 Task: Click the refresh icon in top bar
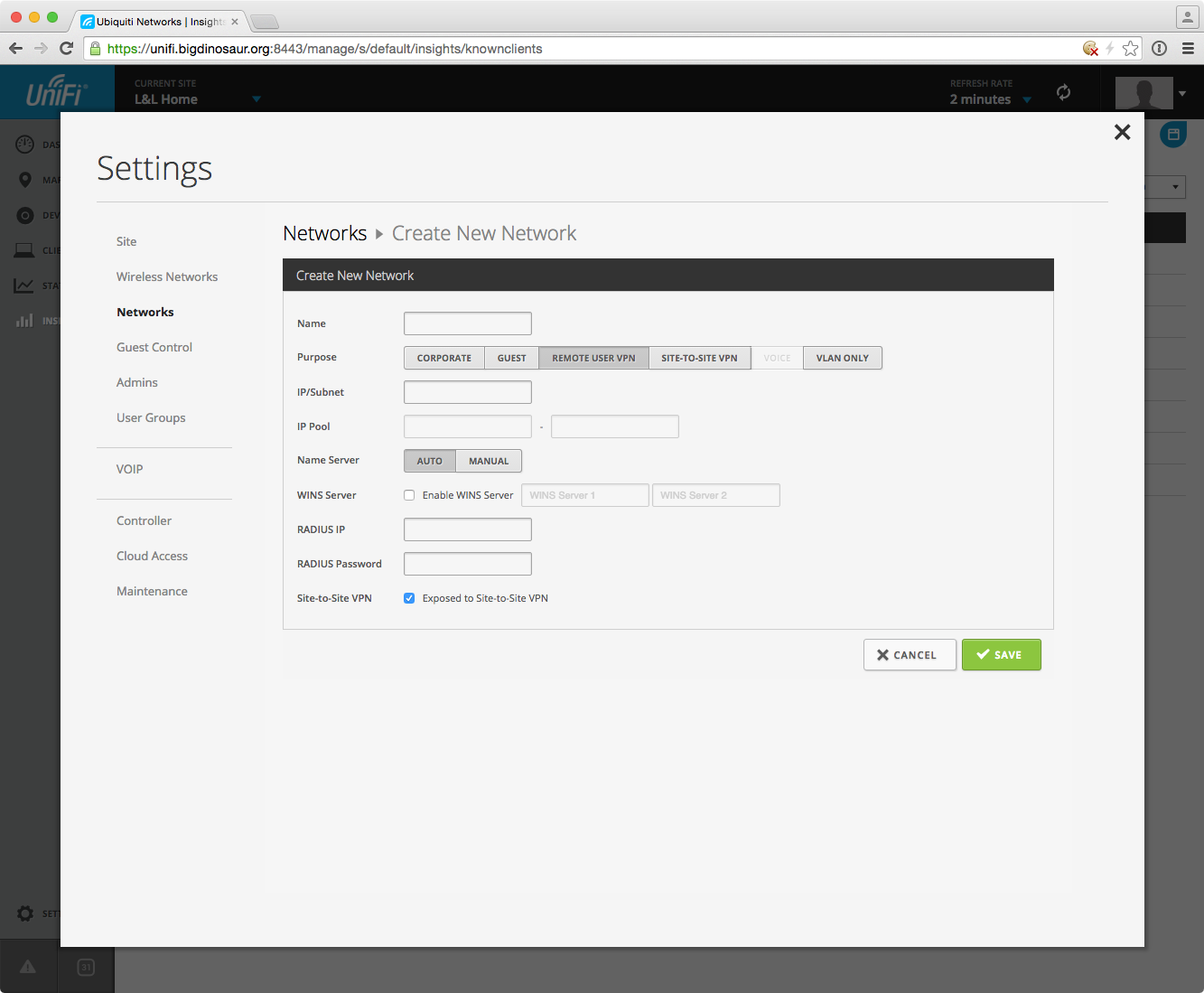pos(1063,92)
